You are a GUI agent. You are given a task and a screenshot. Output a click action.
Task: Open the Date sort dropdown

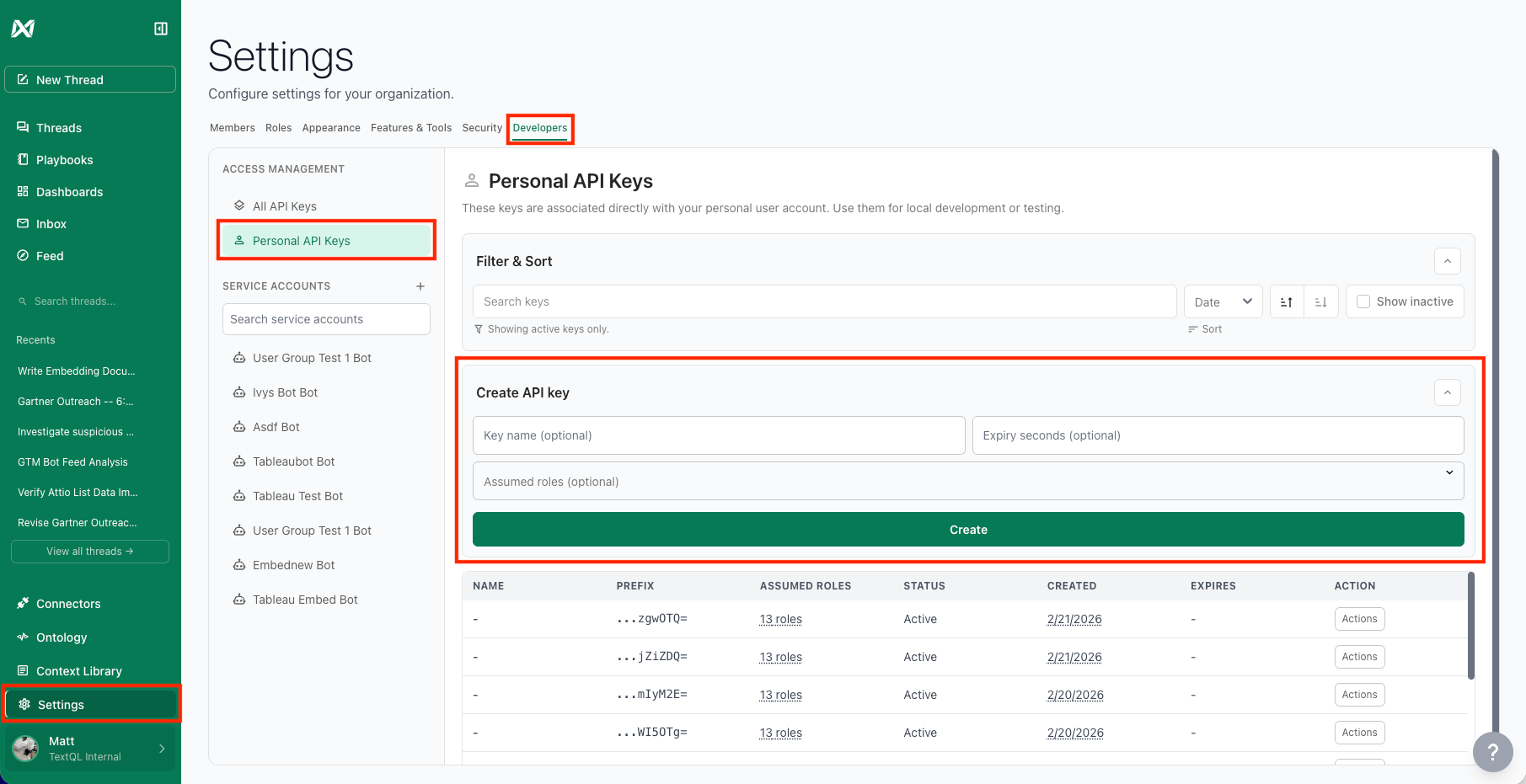1223,301
